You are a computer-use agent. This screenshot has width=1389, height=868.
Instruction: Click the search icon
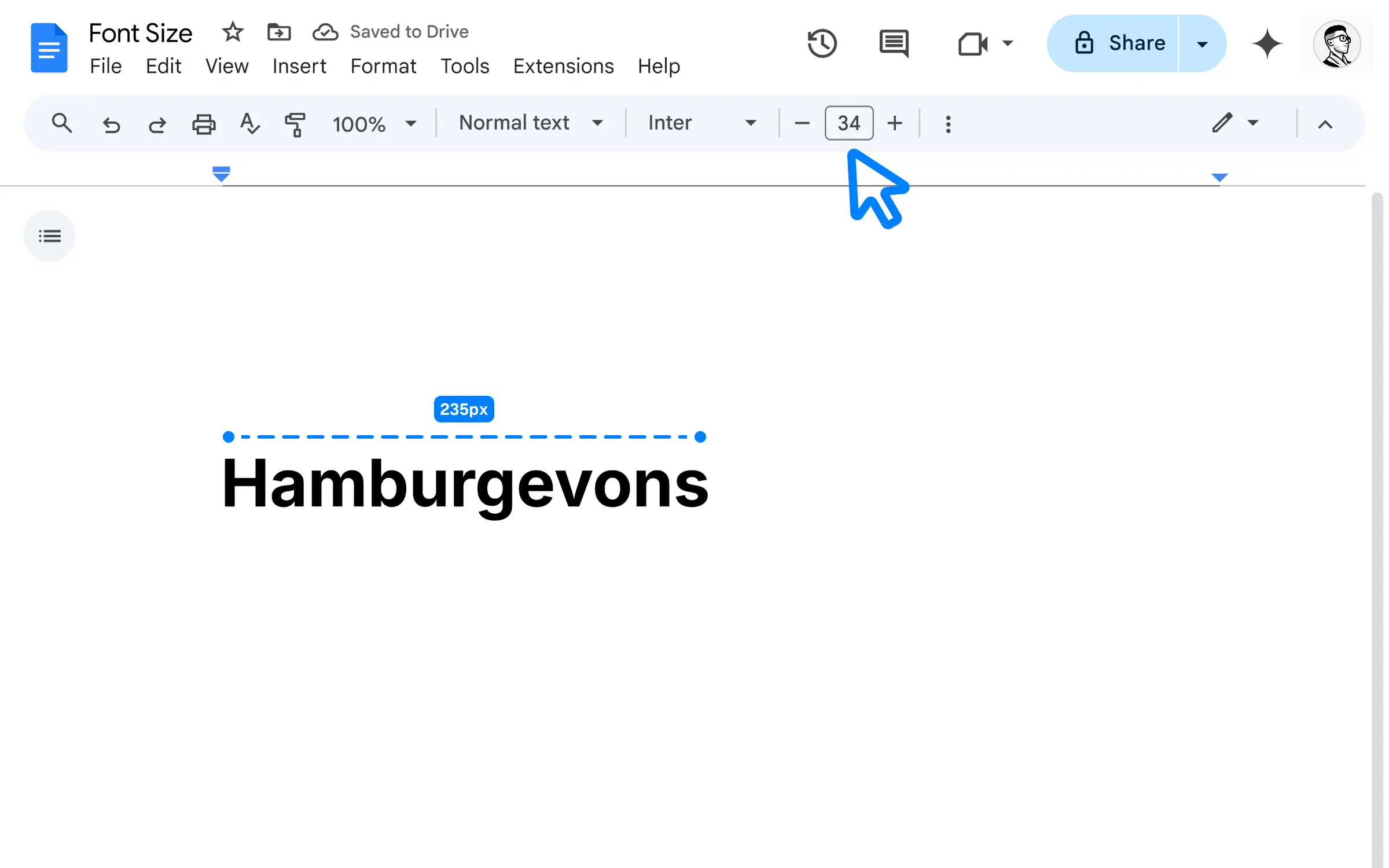pyautogui.click(x=61, y=122)
